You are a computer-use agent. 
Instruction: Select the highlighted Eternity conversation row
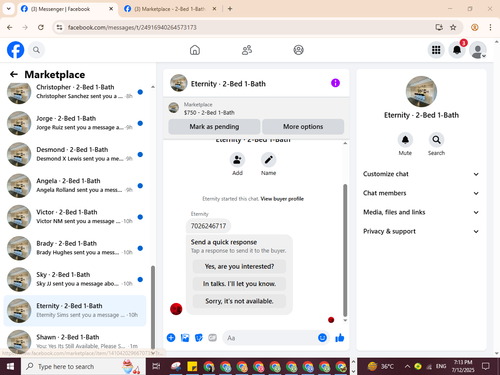[x=75, y=310]
